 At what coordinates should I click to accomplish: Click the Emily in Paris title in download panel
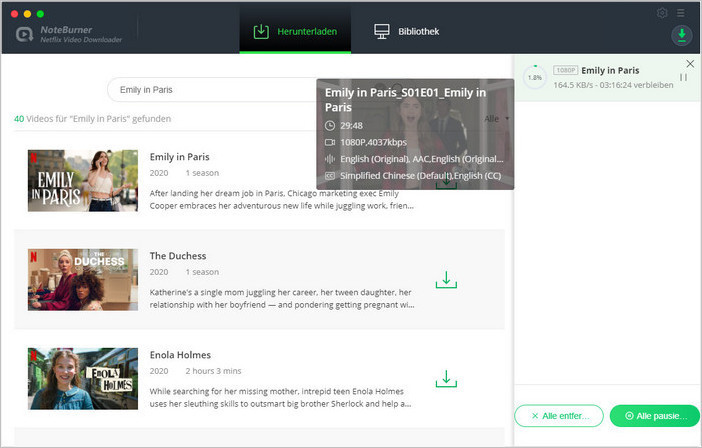point(610,70)
